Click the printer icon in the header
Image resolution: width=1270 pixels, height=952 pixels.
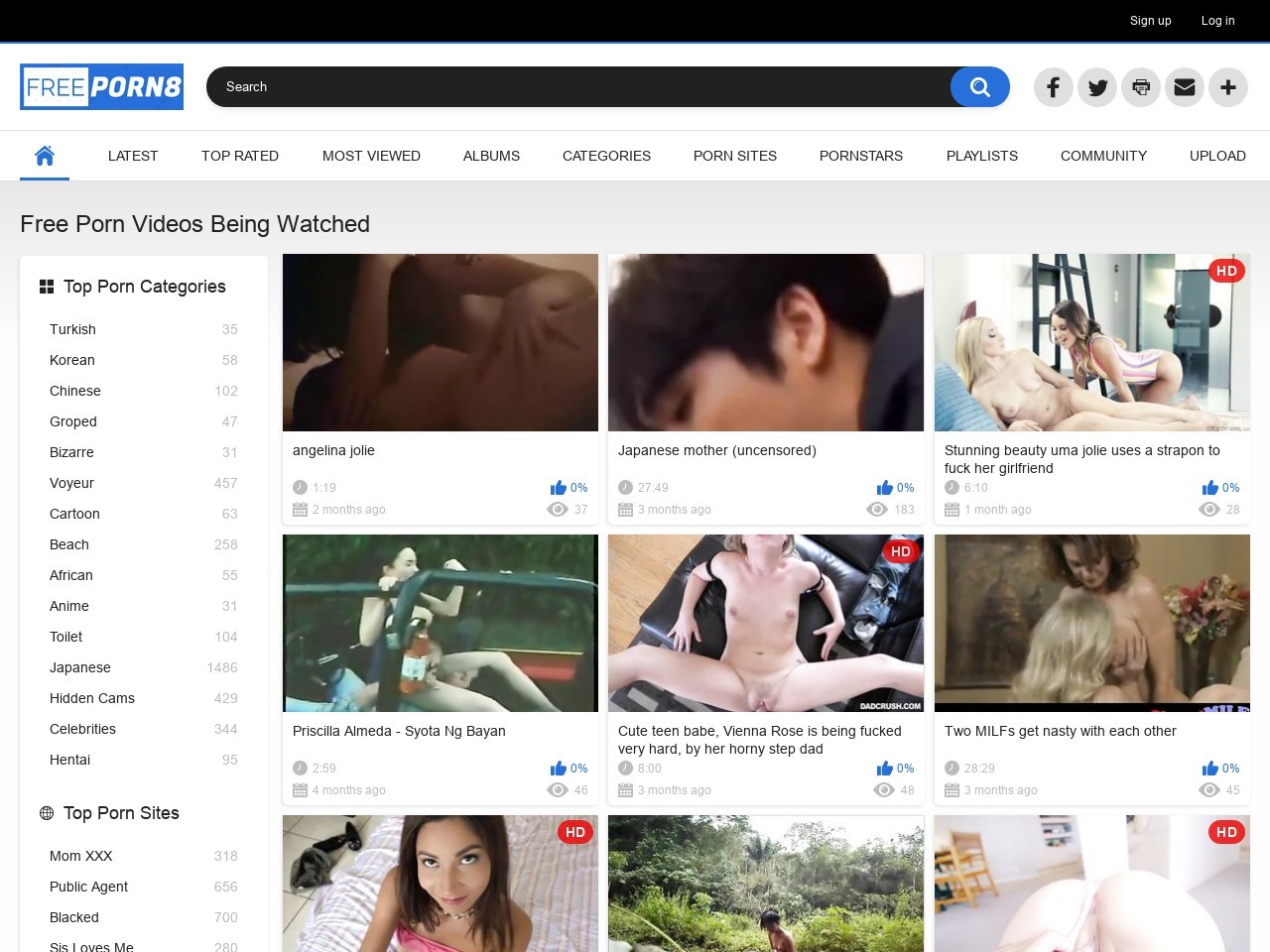pos(1140,87)
